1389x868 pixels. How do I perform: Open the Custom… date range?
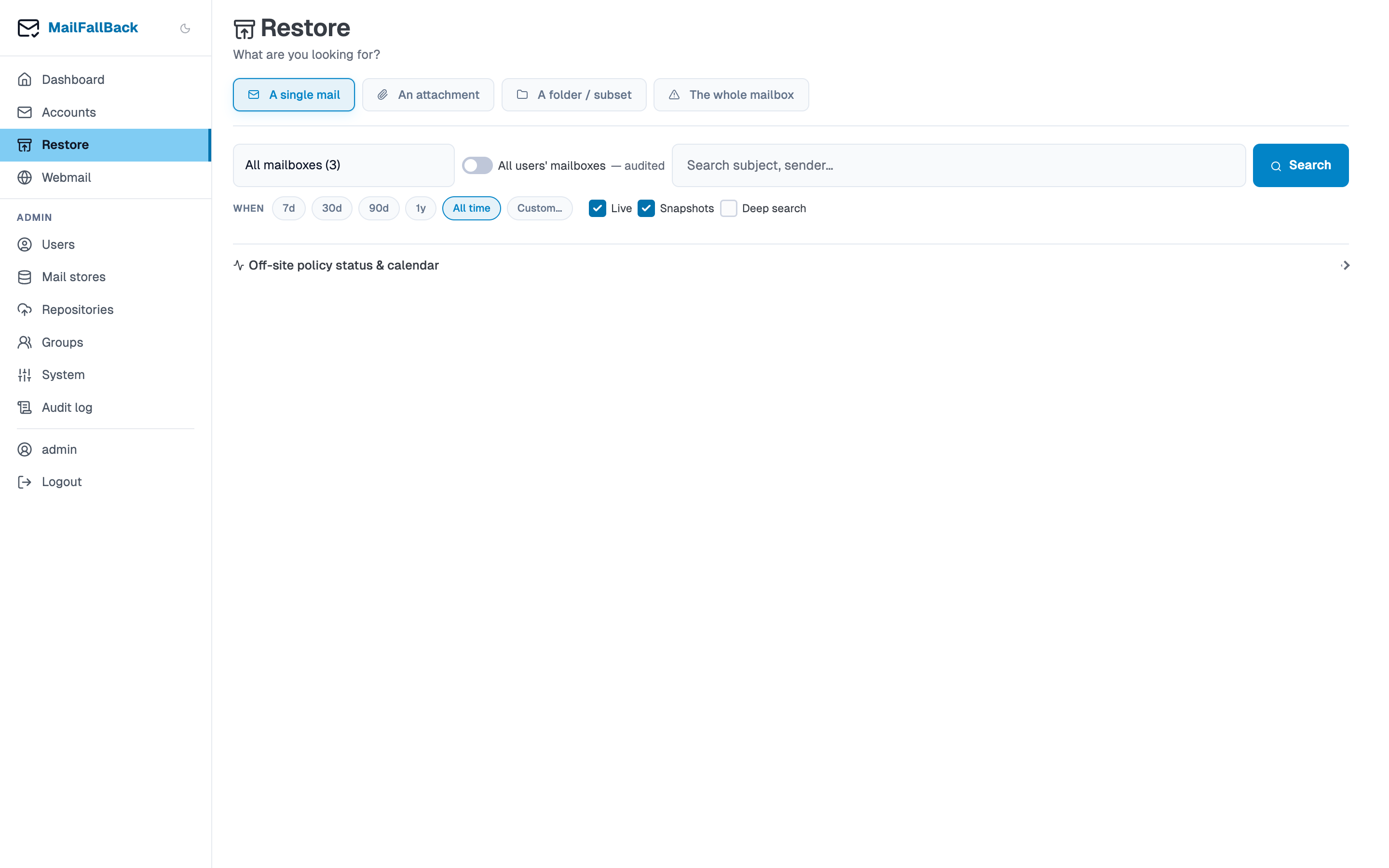[x=540, y=208]
